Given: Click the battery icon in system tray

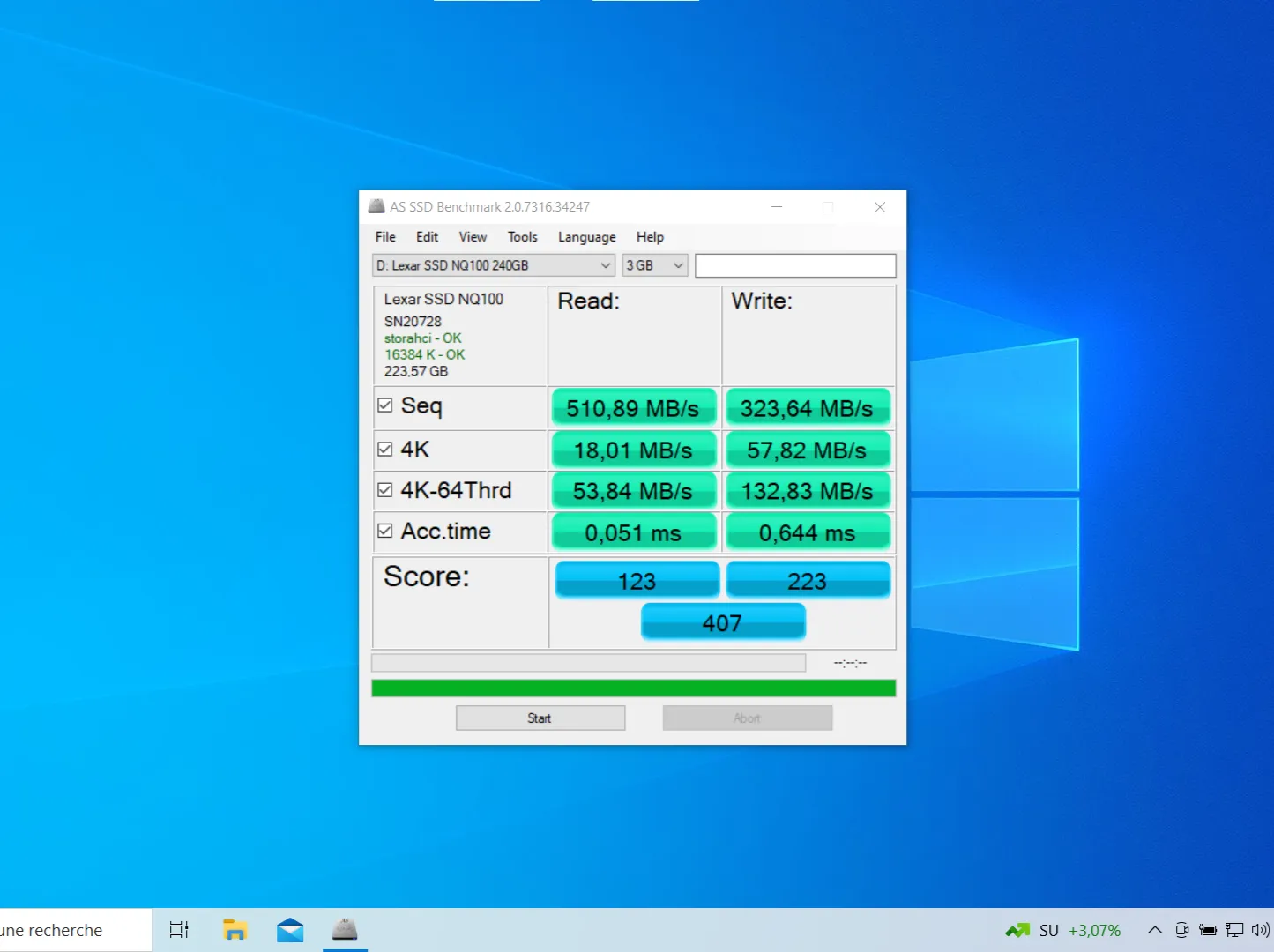Looking at the screenshot, I should [x=1208, y=930].
